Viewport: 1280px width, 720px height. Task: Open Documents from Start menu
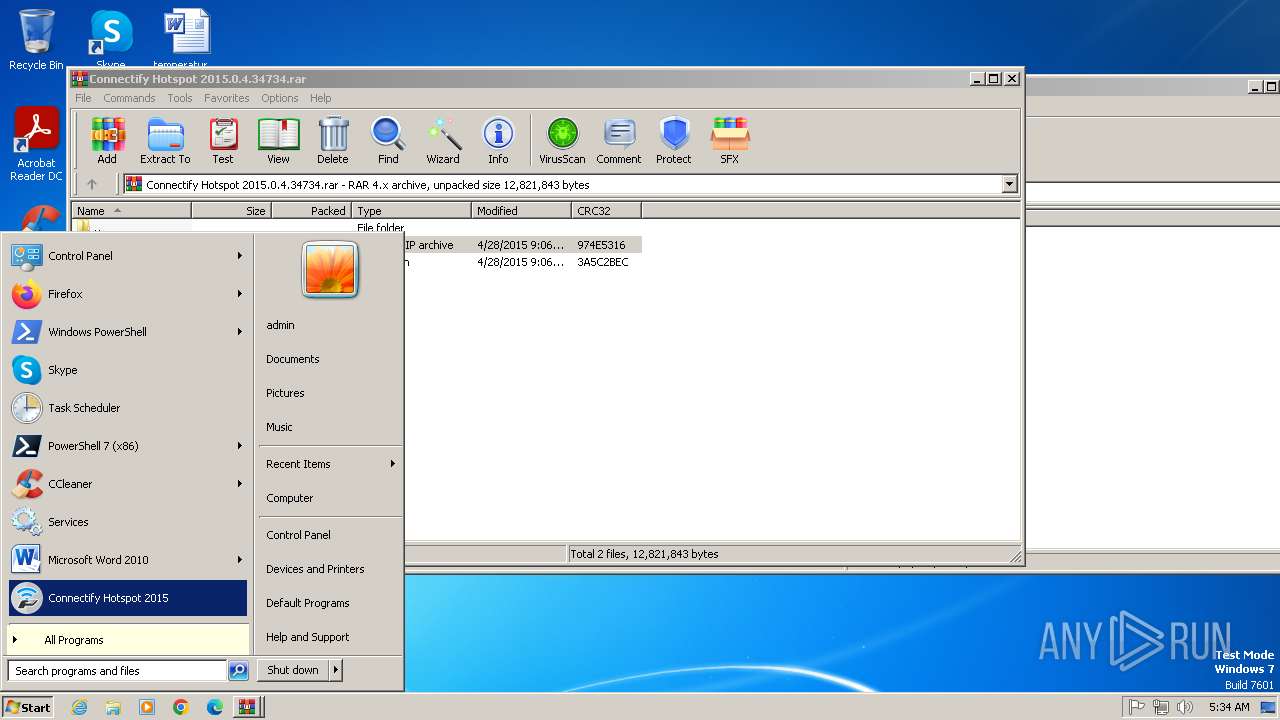pos(293,359)
